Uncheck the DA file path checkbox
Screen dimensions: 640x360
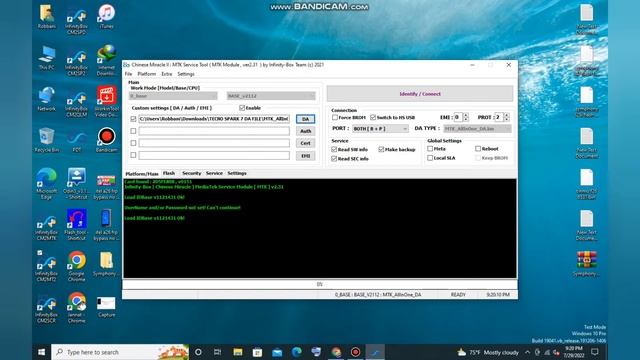tap(133, 119)
